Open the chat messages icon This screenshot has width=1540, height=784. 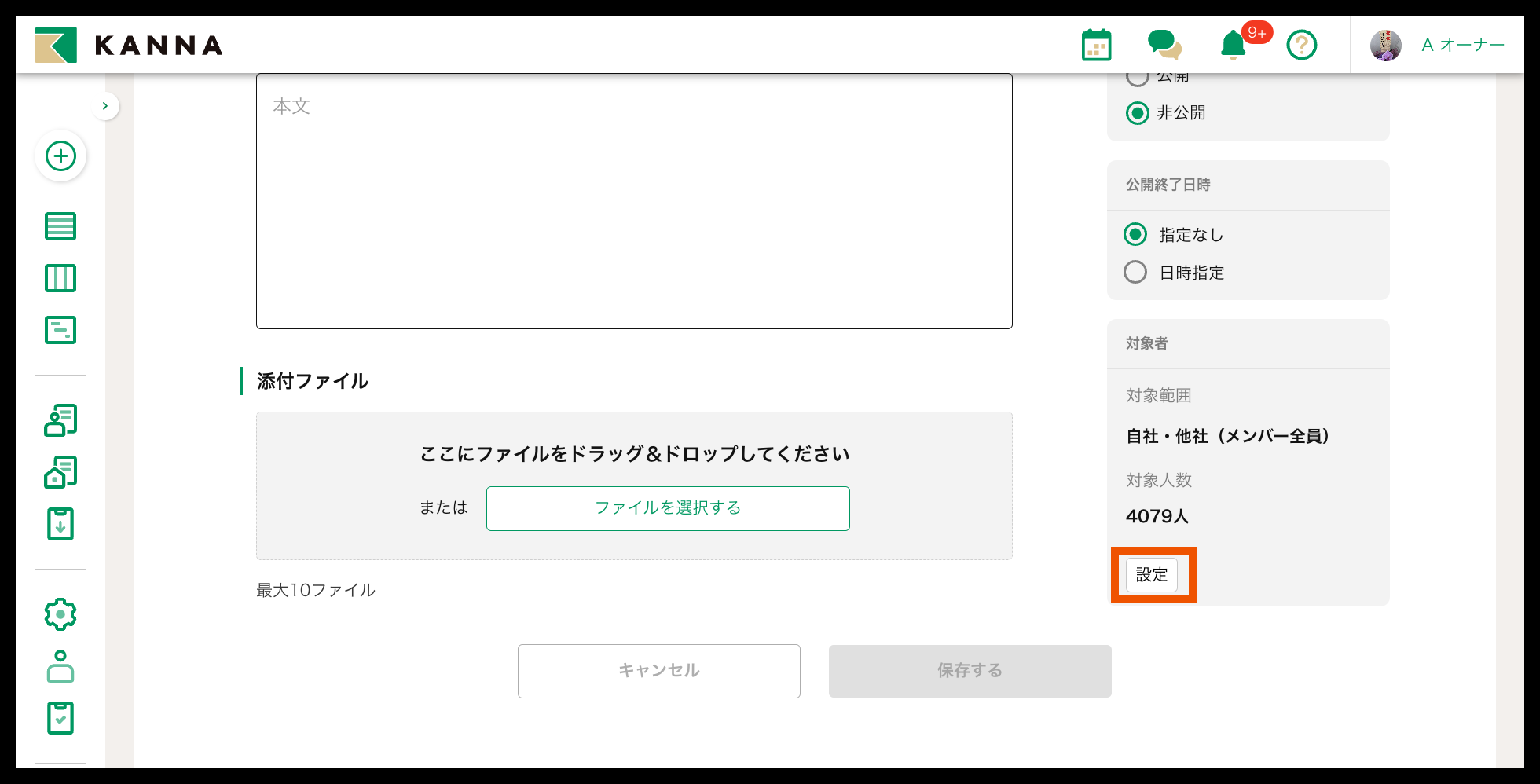coord(1163,45)
